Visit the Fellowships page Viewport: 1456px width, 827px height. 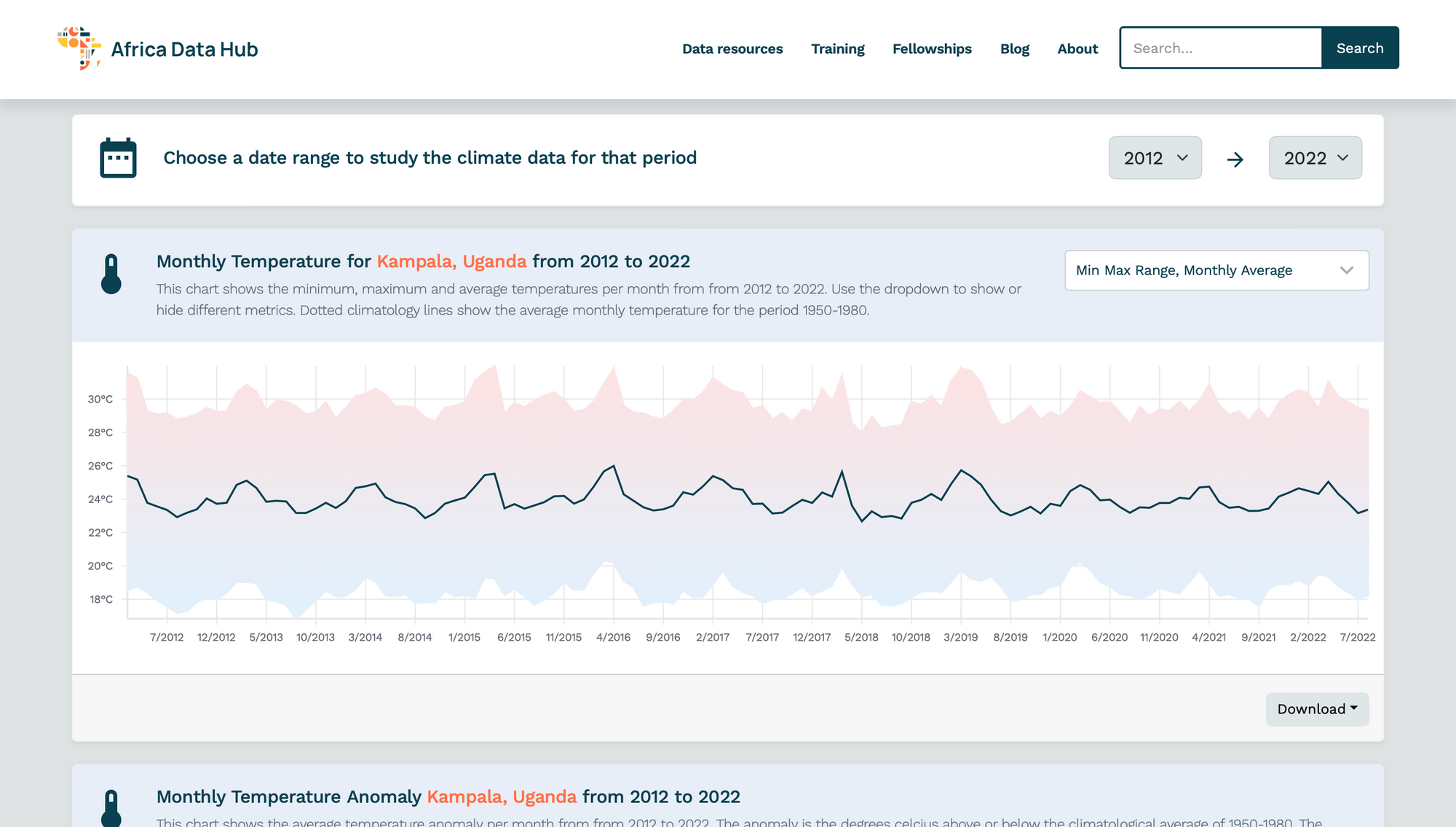point(932,49)
